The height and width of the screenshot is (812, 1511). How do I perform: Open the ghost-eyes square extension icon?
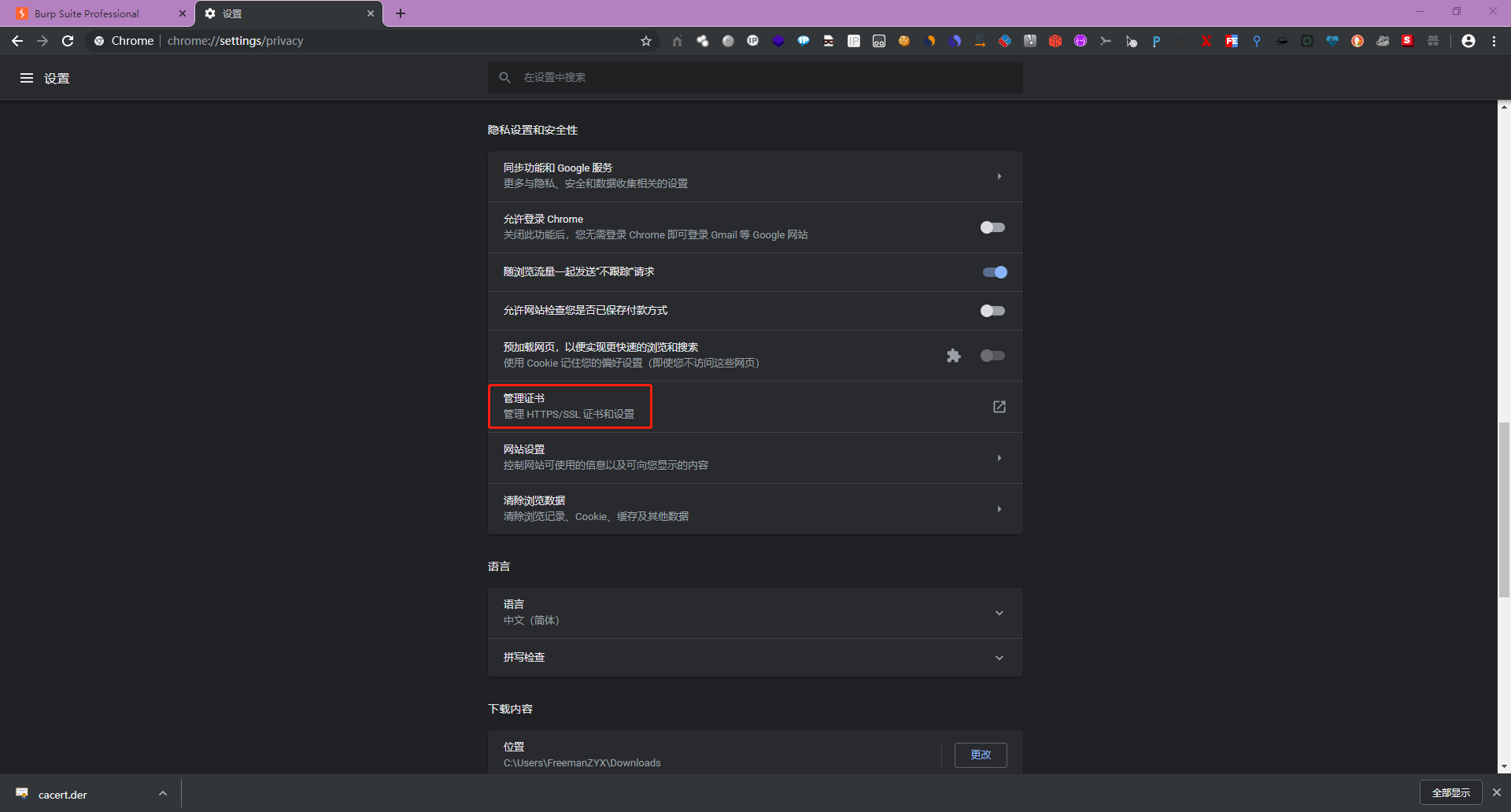tap(879, 41)
